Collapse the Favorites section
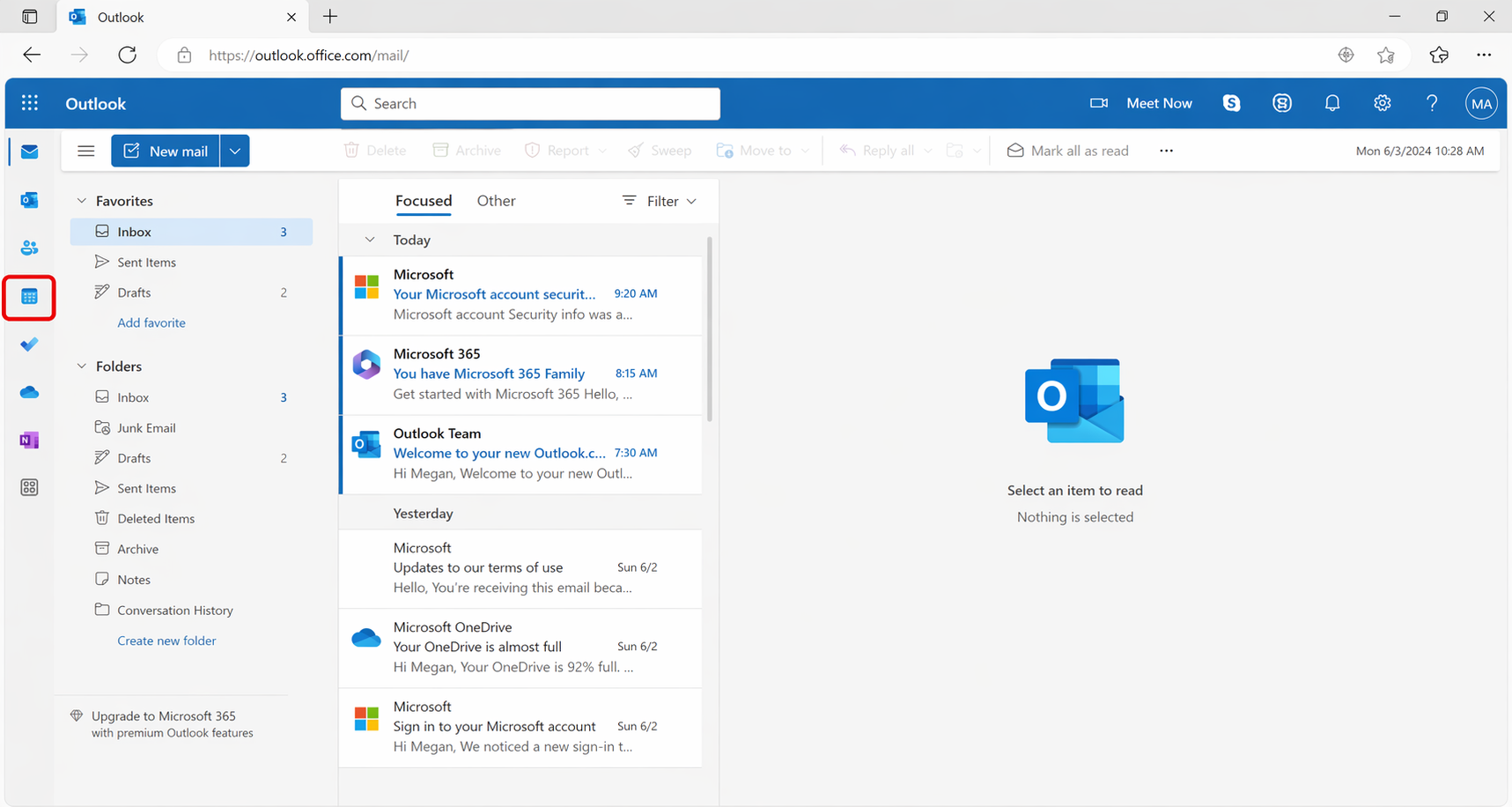Screen dimensions: 1512x807 (82, 201)
